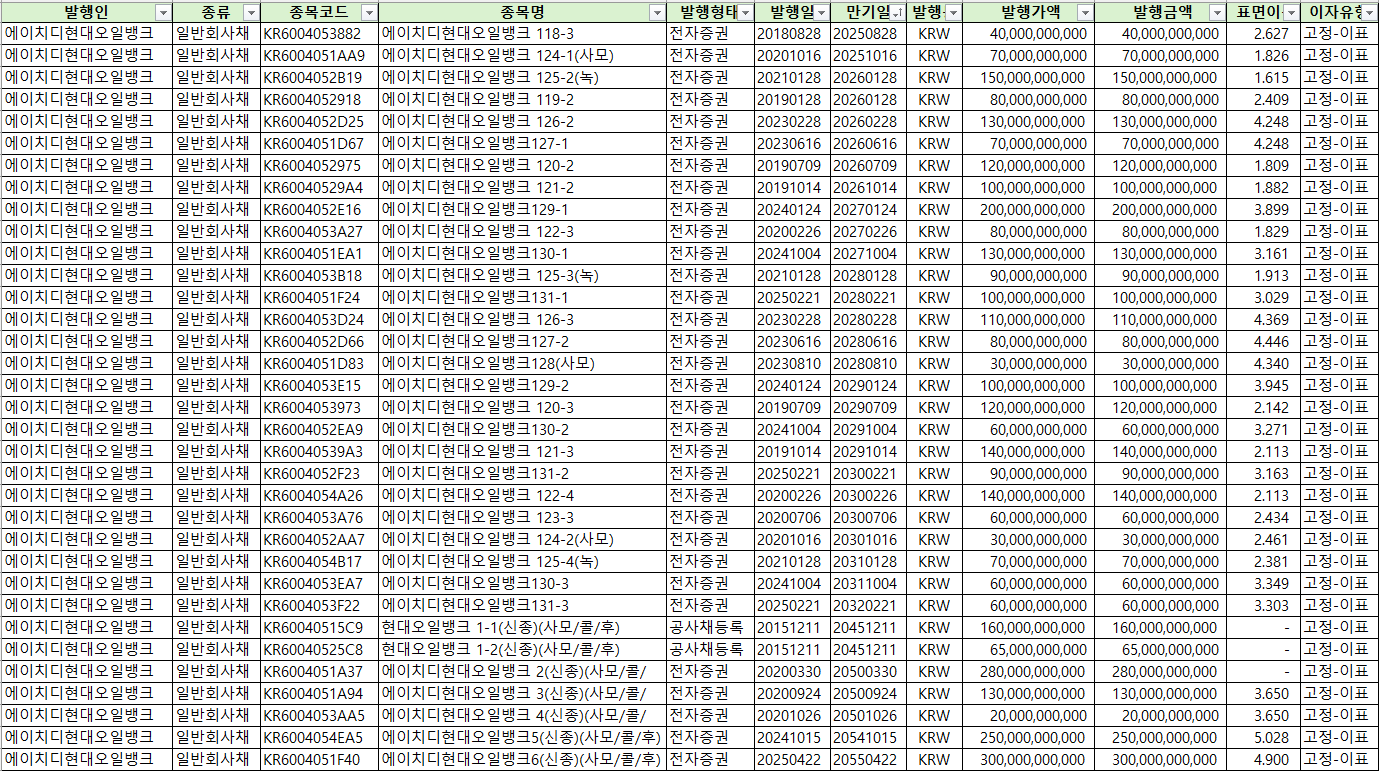
Task: Select issue date cell 20230810
Action: click(792, 363)
